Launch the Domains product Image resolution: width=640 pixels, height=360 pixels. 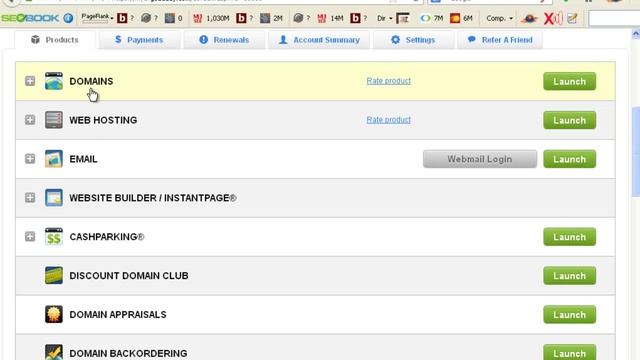569,81
